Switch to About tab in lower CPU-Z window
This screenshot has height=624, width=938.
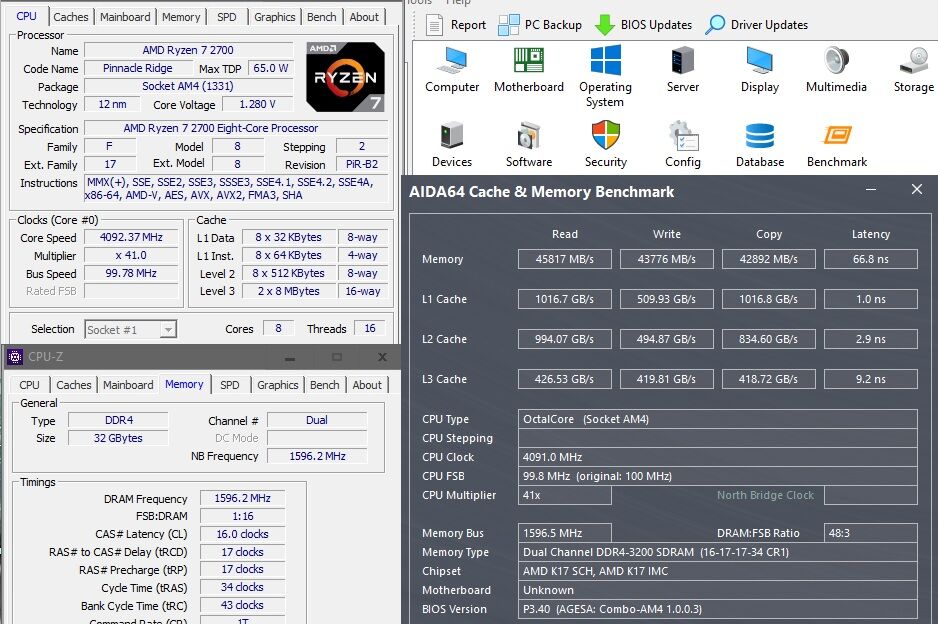coord(367,385)
